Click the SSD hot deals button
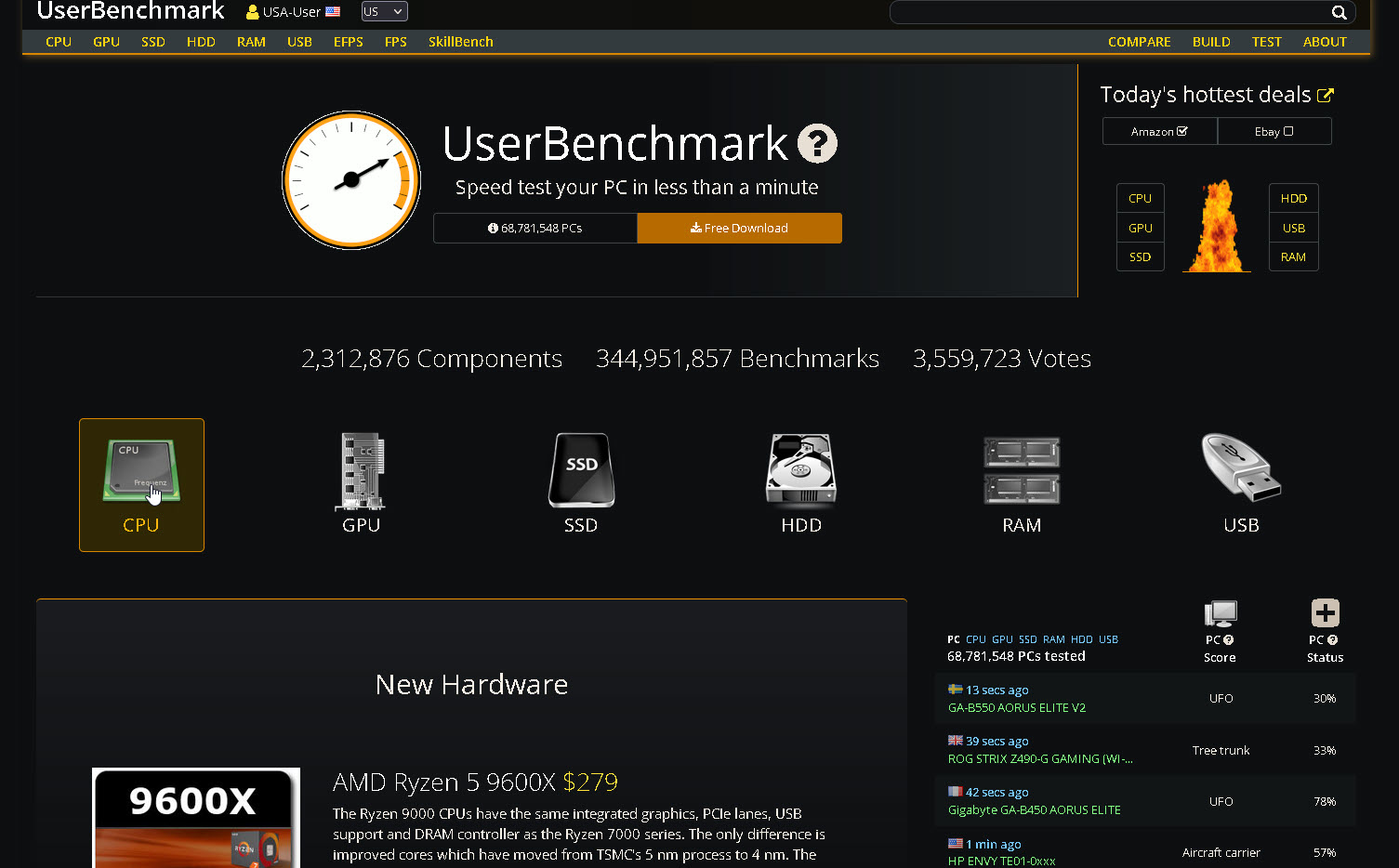1399x868 pixels. [1141, 256]
